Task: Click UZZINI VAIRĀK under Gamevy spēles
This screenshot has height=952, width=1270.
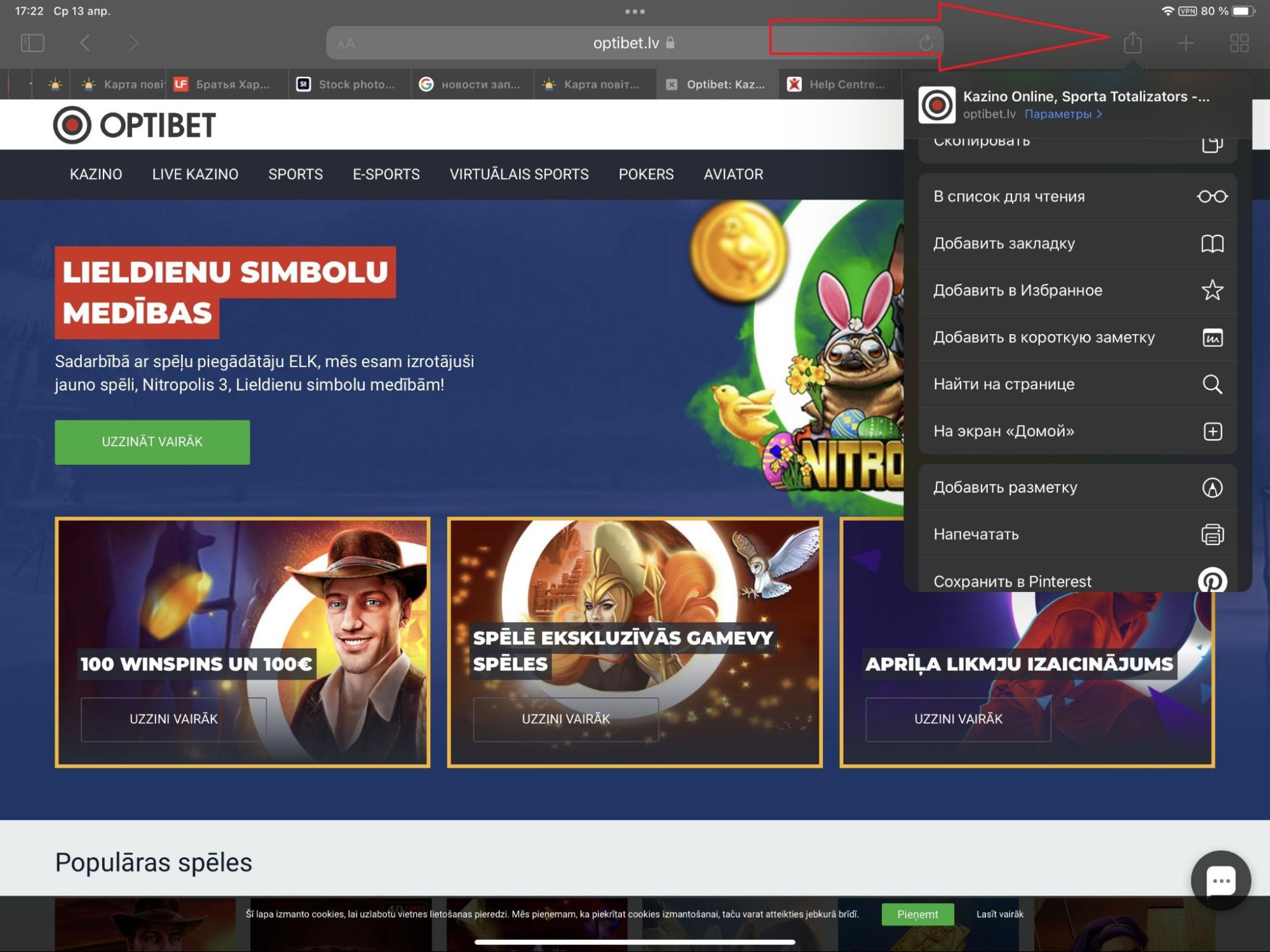Action: tap(566, 719)
